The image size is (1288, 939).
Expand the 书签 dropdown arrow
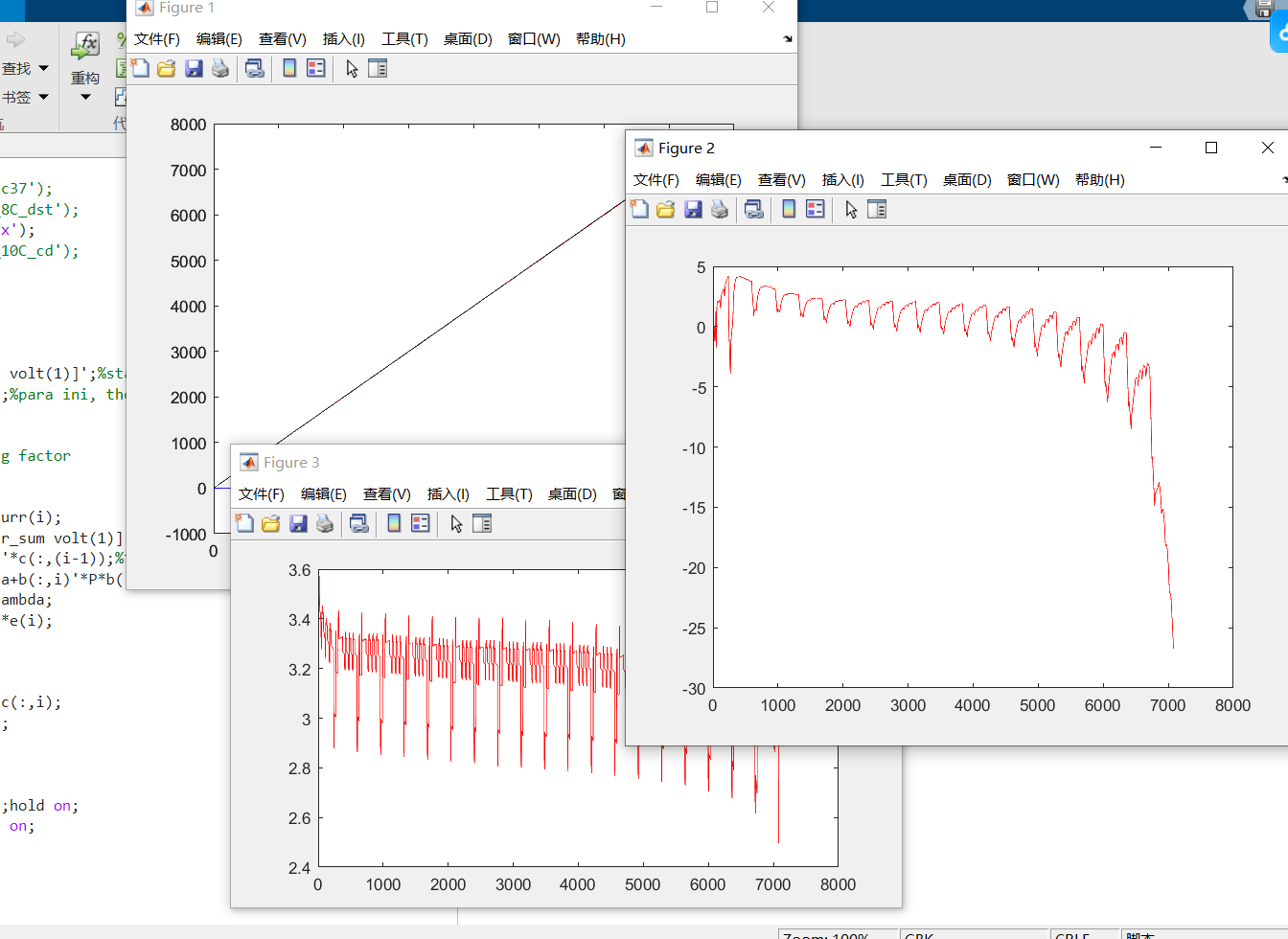43,97
